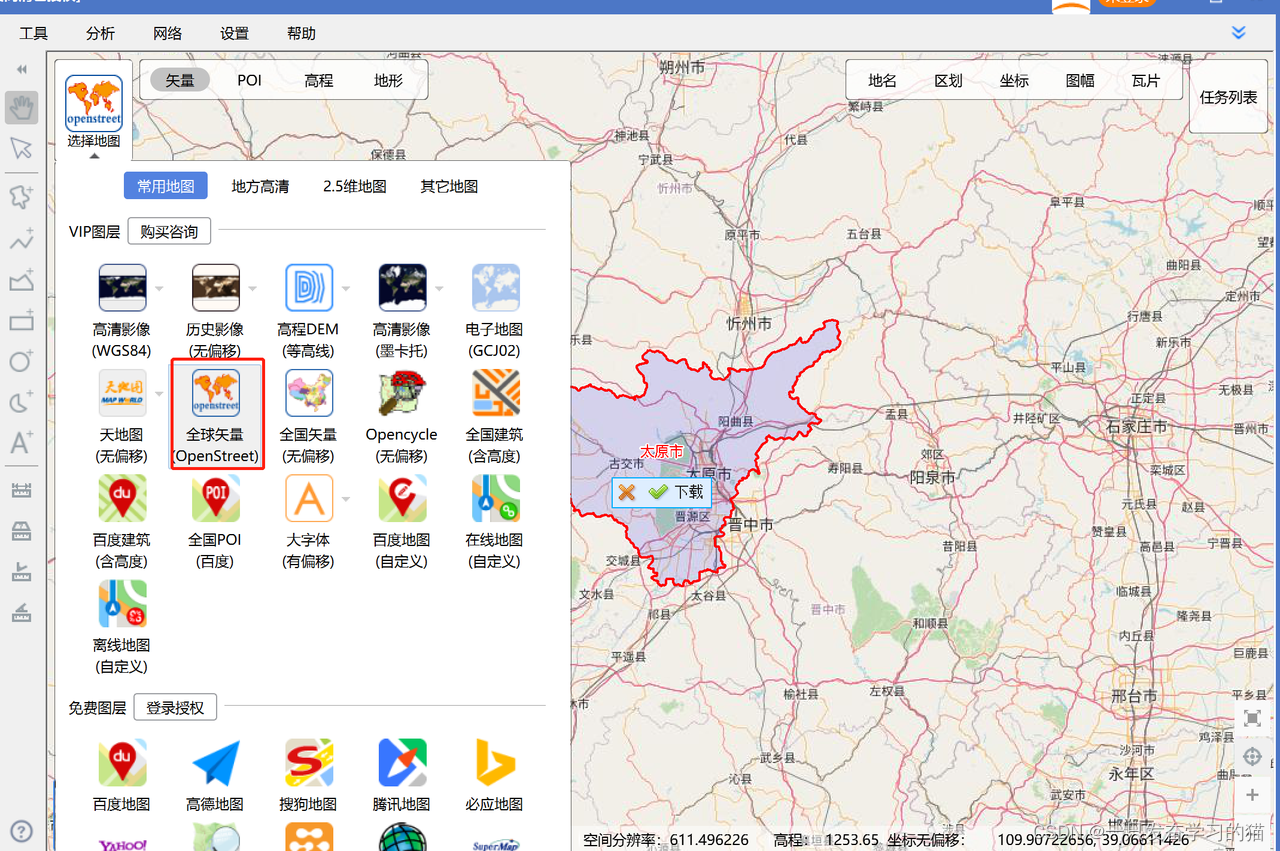This screenshot has height=851, width=1280.
Task: Open the 网络 menu
Action: (167, 33)
